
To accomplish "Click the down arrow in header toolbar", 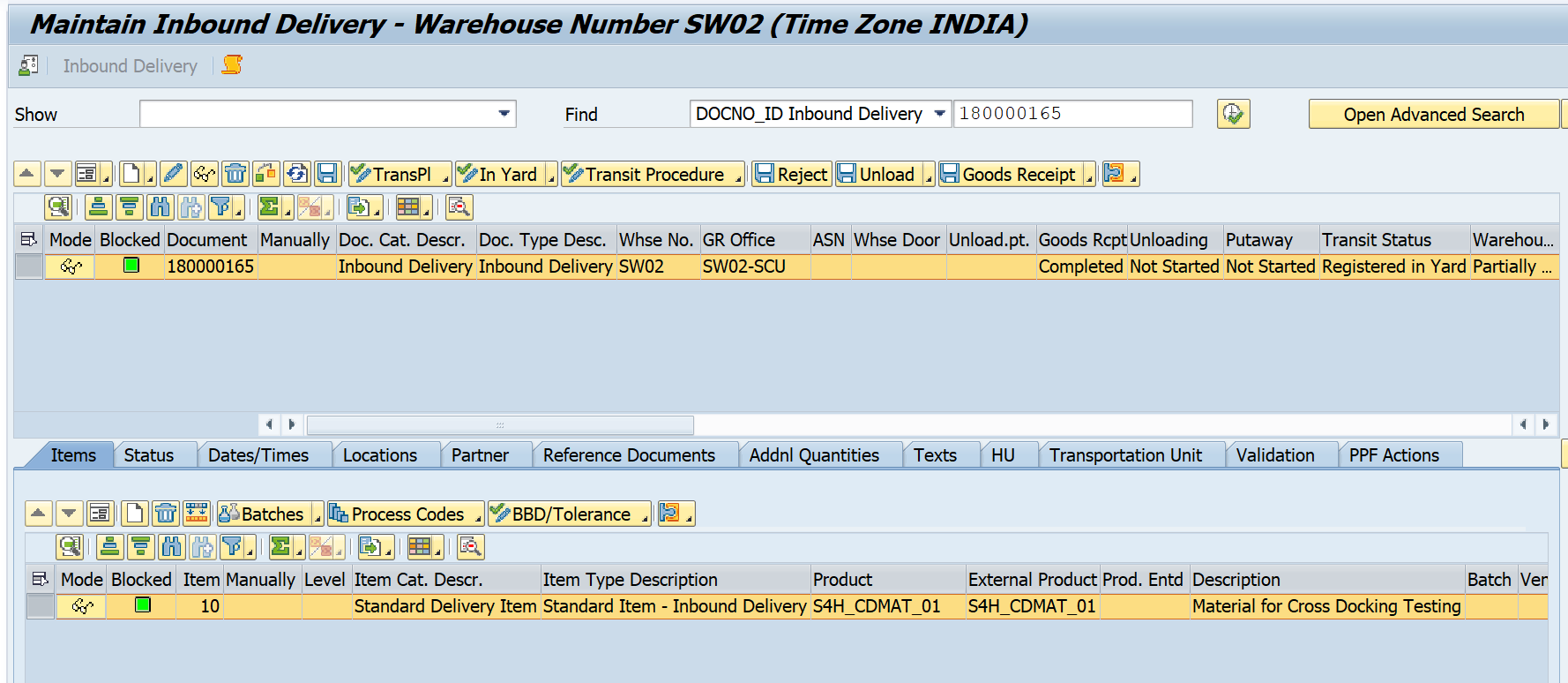I will click(57, 174).
